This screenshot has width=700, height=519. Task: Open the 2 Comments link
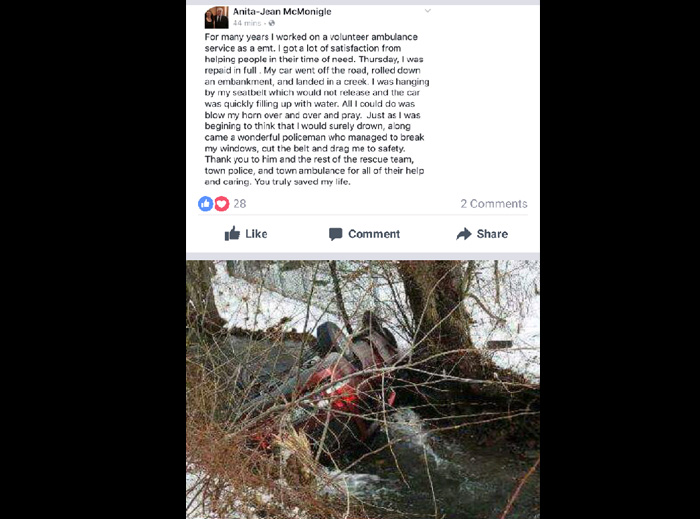click(x=494, y=204)
